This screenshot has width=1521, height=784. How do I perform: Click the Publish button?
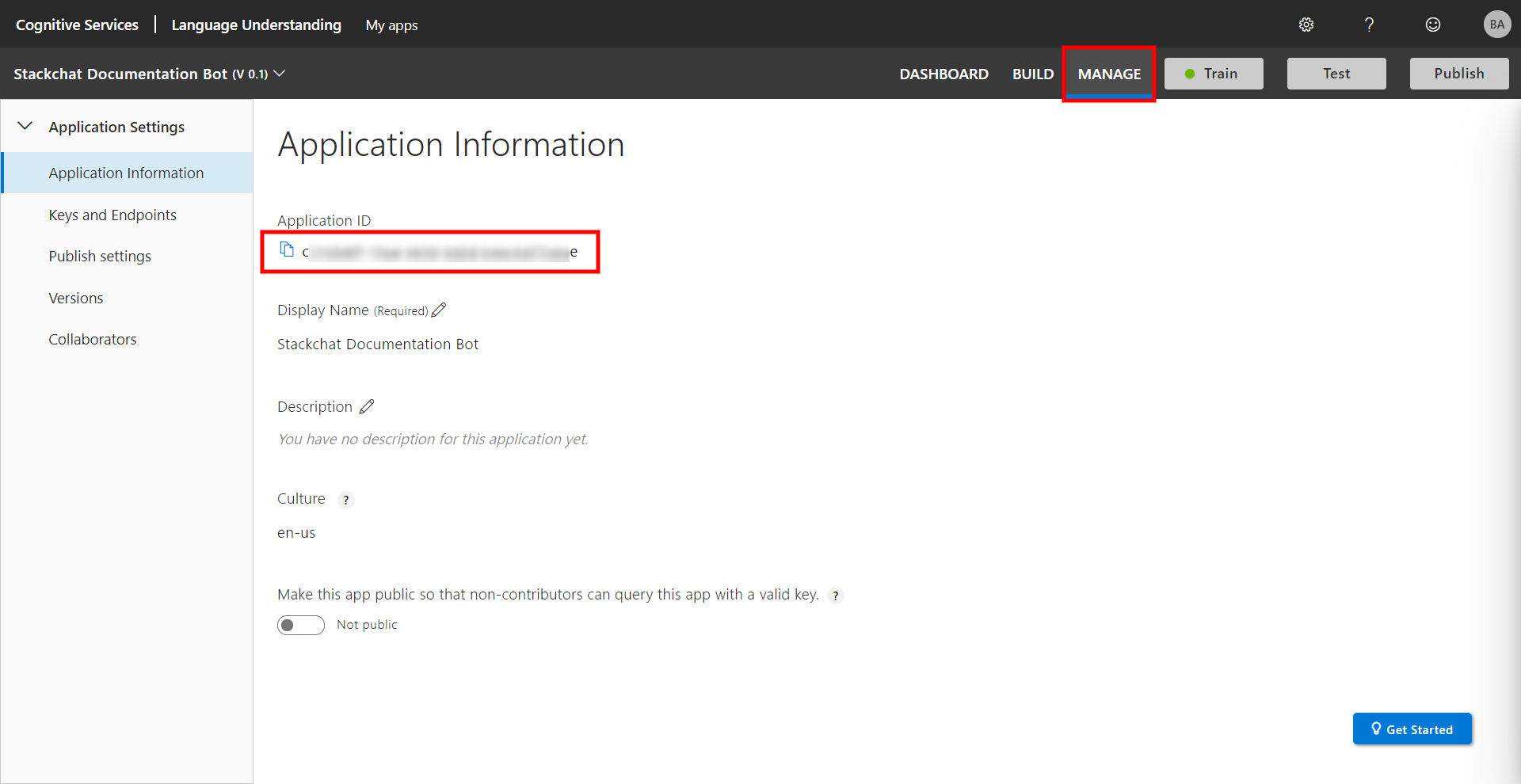(x=1459, y=74)
